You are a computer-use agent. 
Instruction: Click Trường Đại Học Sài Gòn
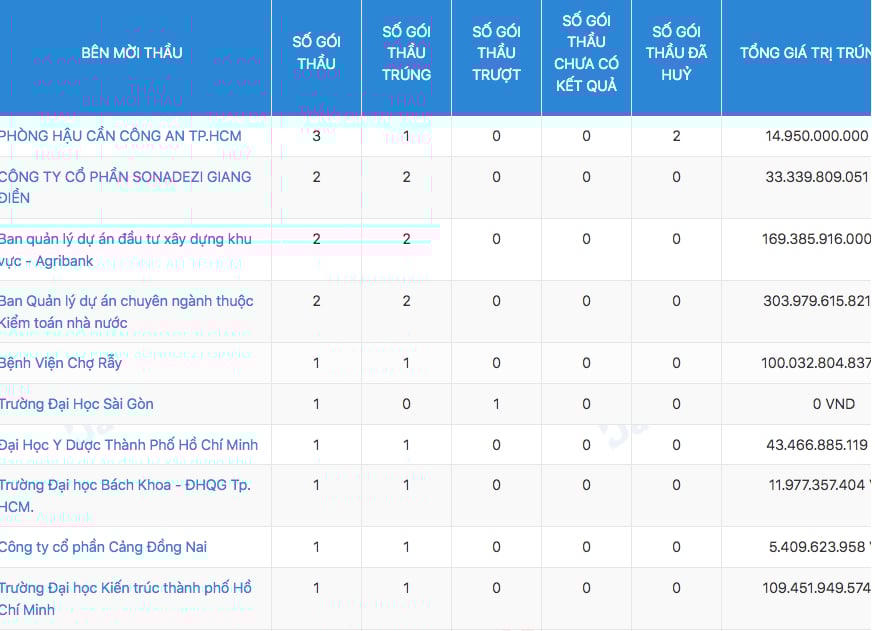click(77, 404)
